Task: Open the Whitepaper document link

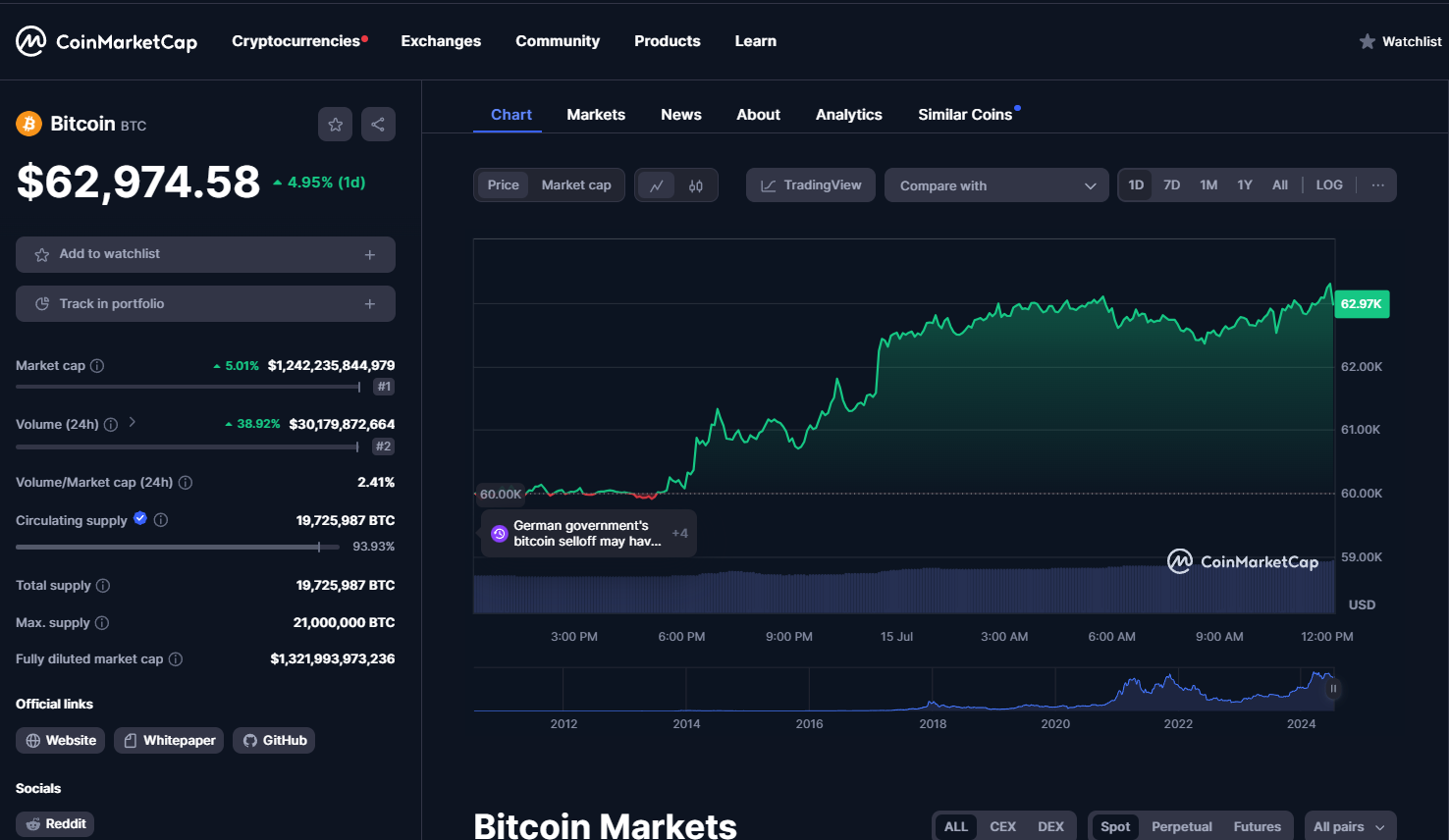Action: pos(169,741)
